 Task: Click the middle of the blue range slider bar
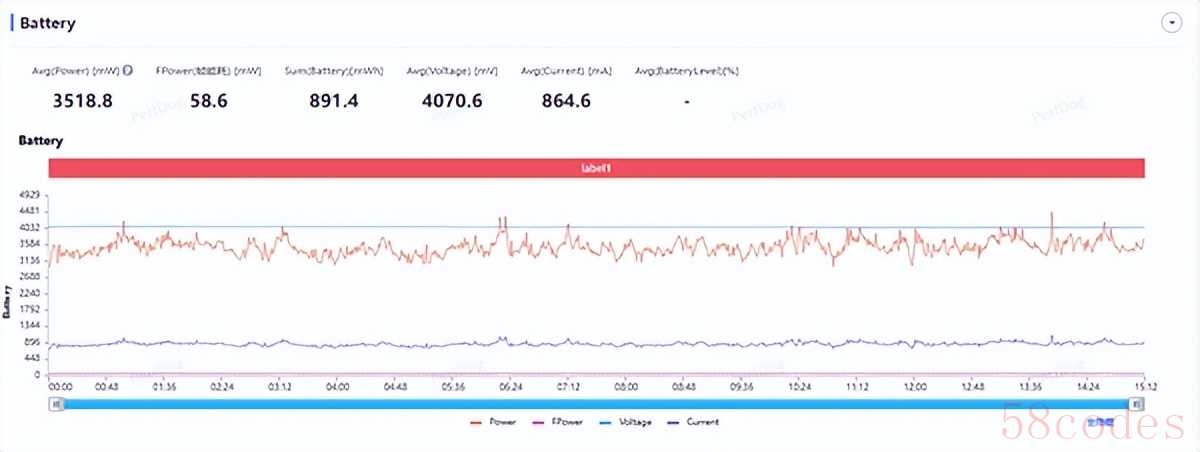pos(597,403)
